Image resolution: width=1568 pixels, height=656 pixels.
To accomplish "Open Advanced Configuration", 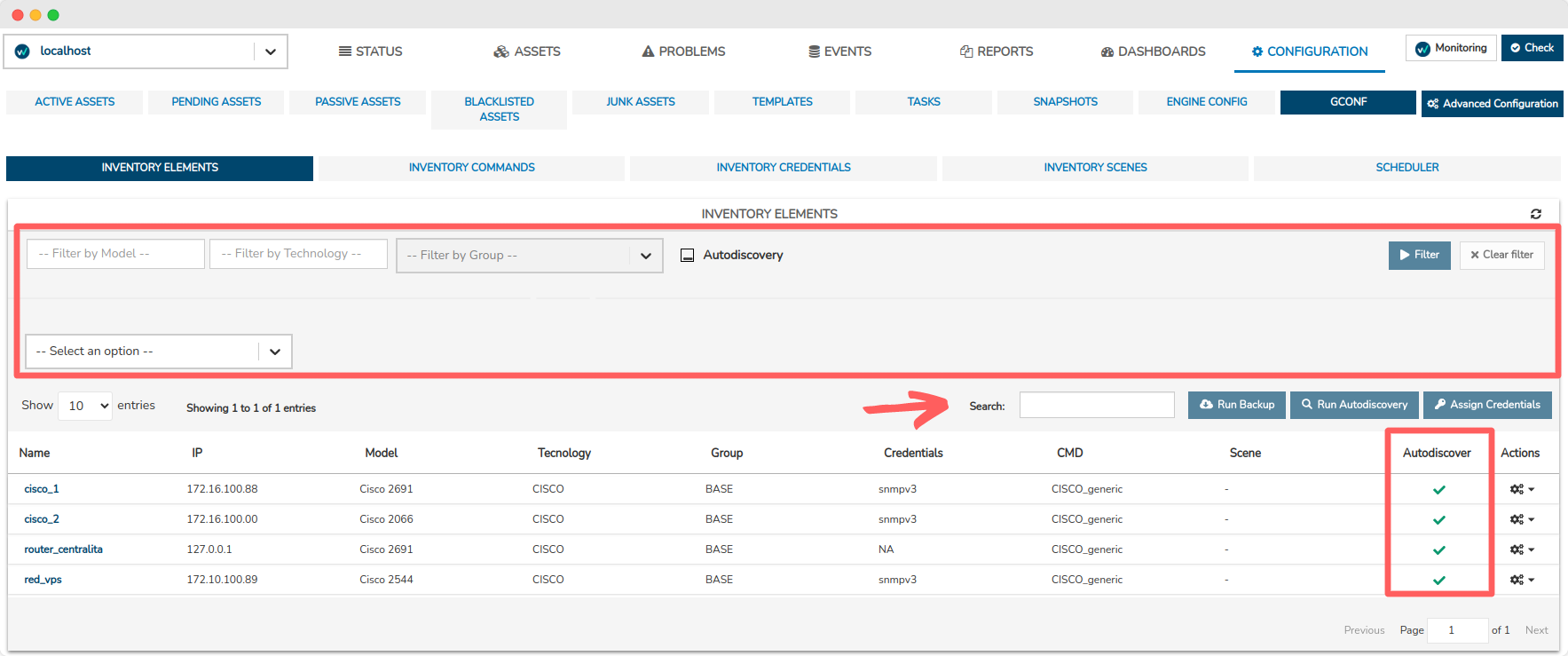I will pyautogui.click(x=1493, y=104).
